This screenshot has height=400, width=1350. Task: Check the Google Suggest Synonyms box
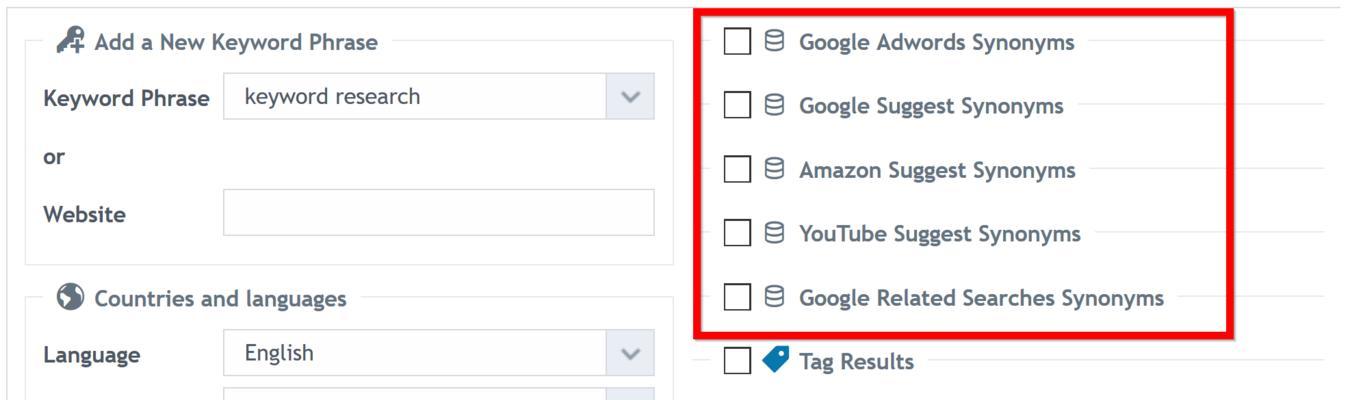737,106
